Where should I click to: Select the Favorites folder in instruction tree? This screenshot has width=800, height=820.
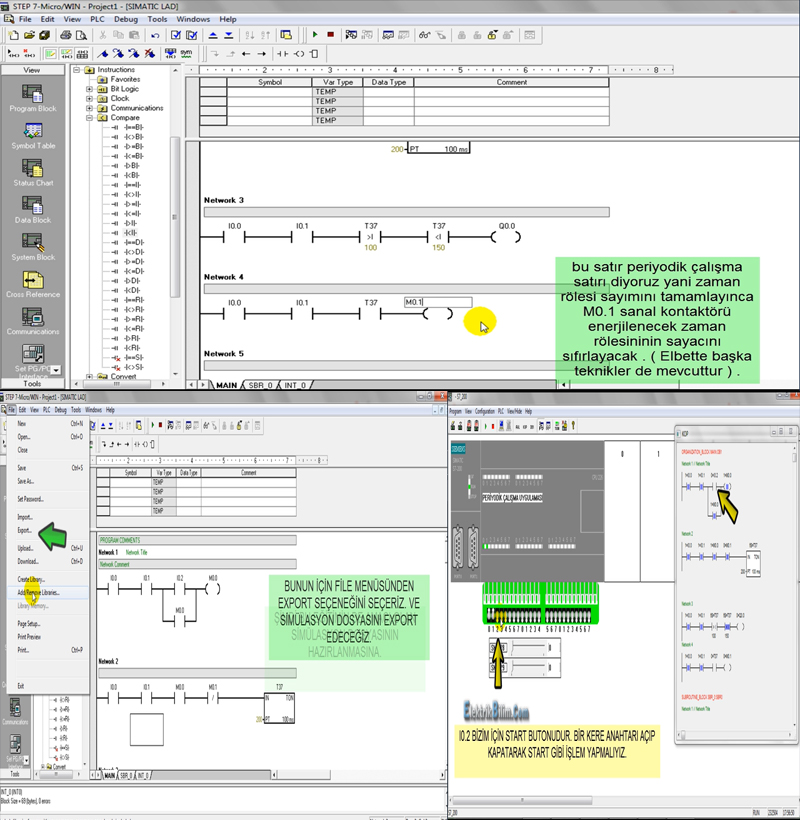point(125,79)
